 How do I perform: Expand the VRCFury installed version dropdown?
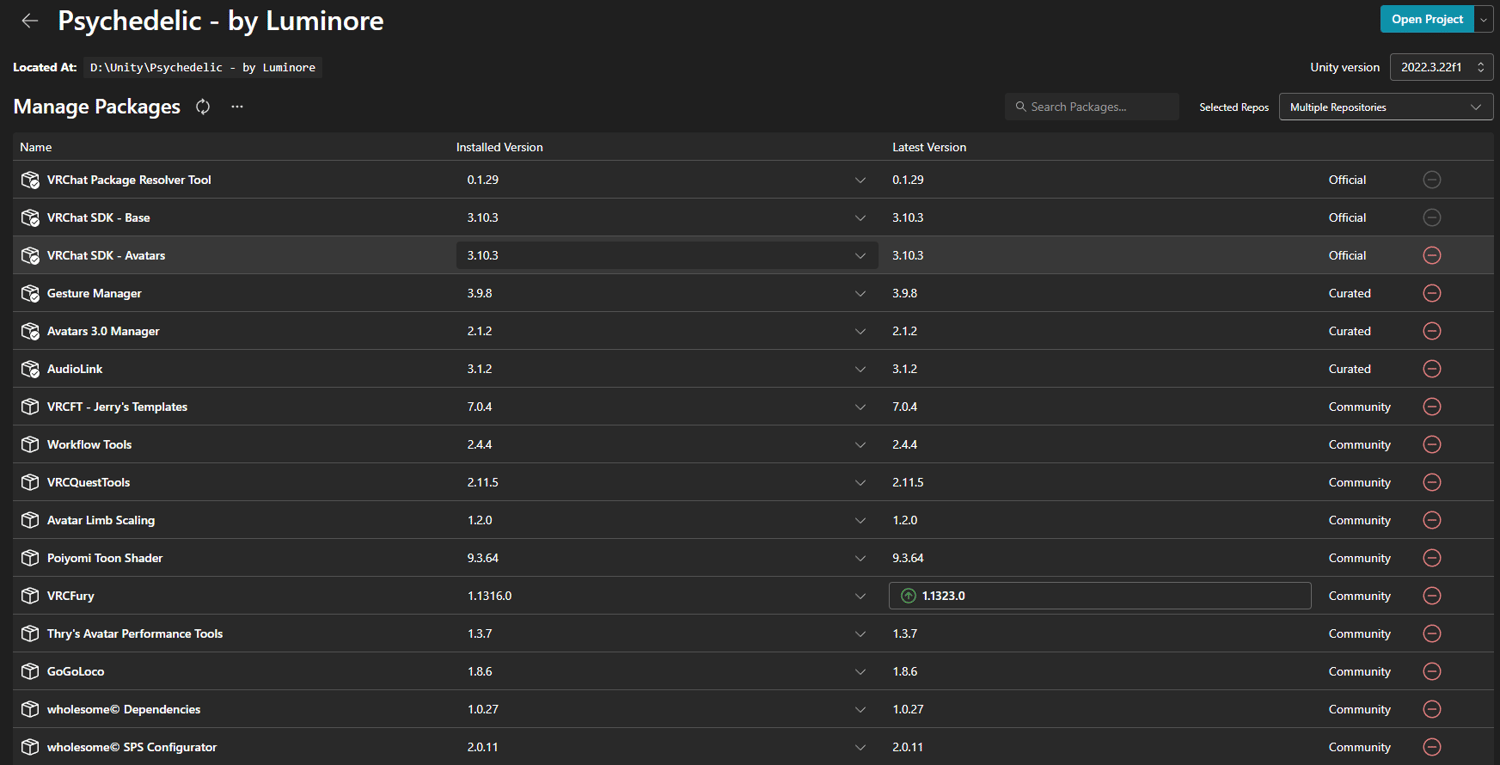click(x=860, y=596)
